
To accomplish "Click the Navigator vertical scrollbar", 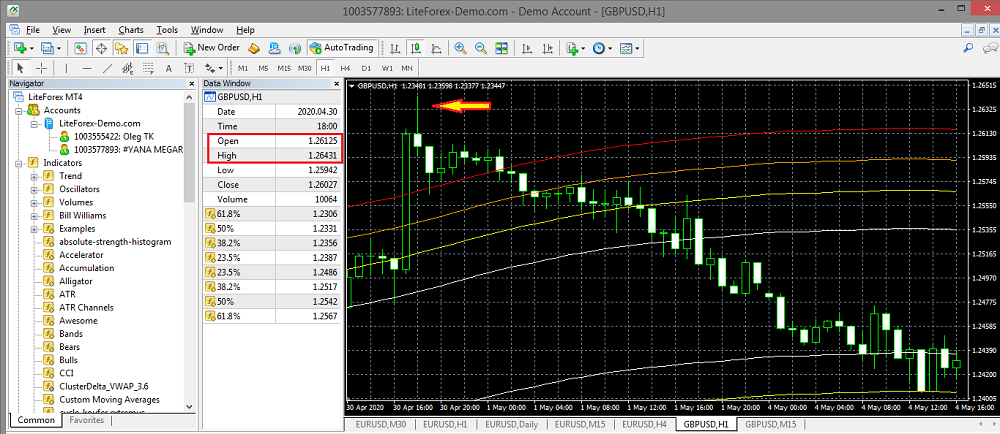I will pyautogui.click(x=189, y=153).
